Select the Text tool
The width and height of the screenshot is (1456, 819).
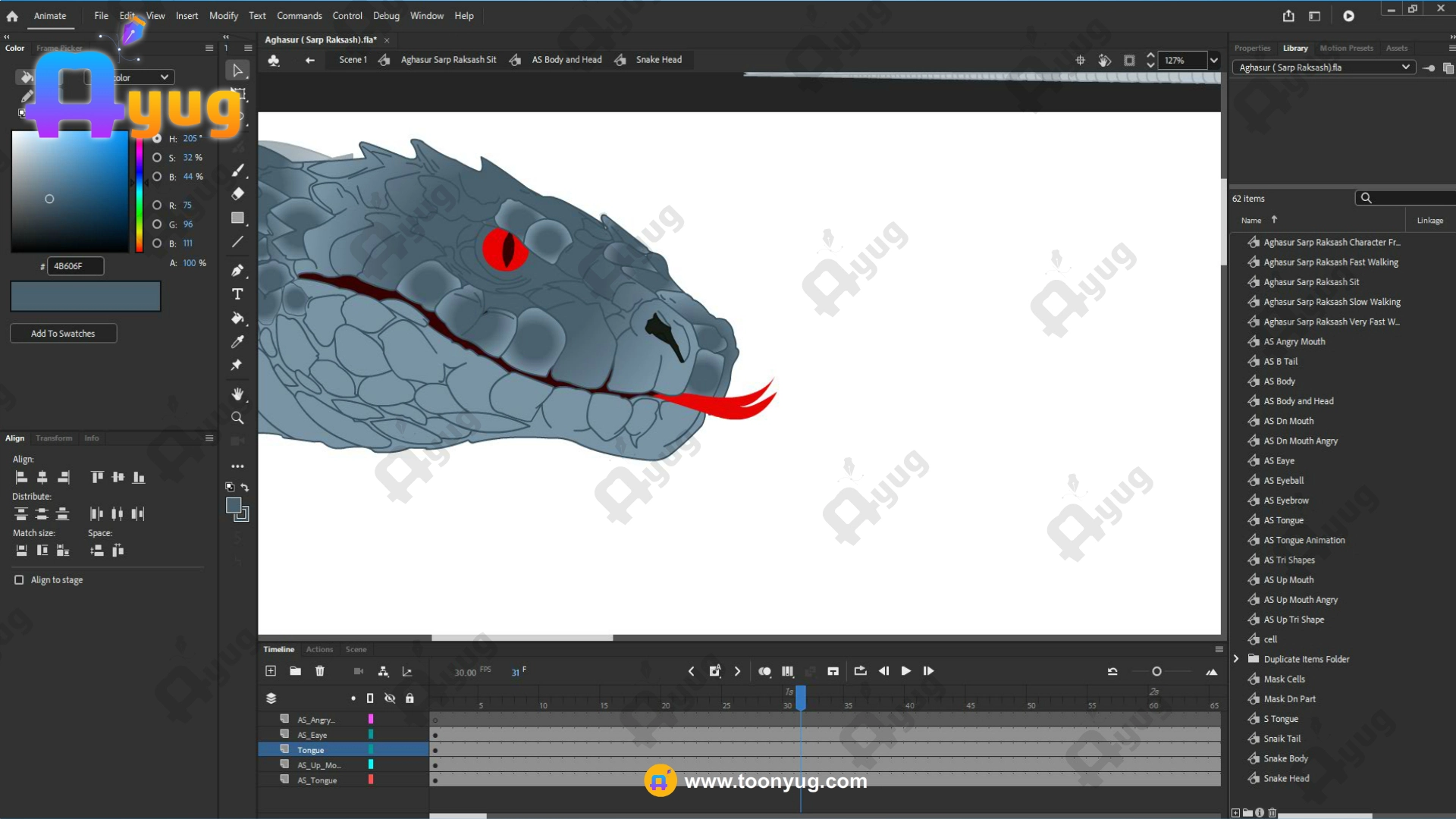click(x=237, y=294)
